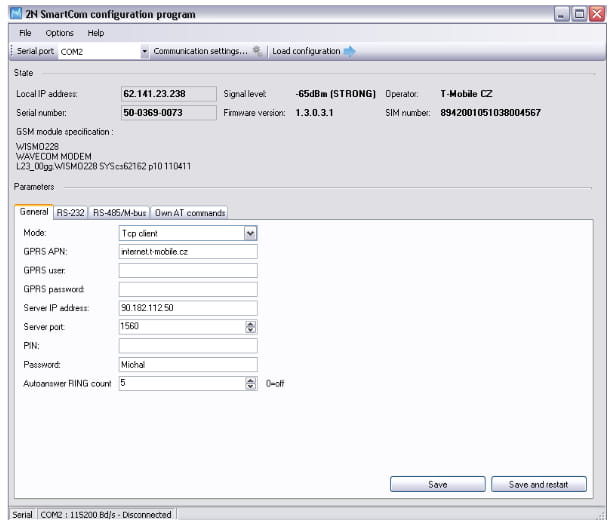Screen dimensions: 613x523
Task: Click the Save button
Action: point(437,484)
